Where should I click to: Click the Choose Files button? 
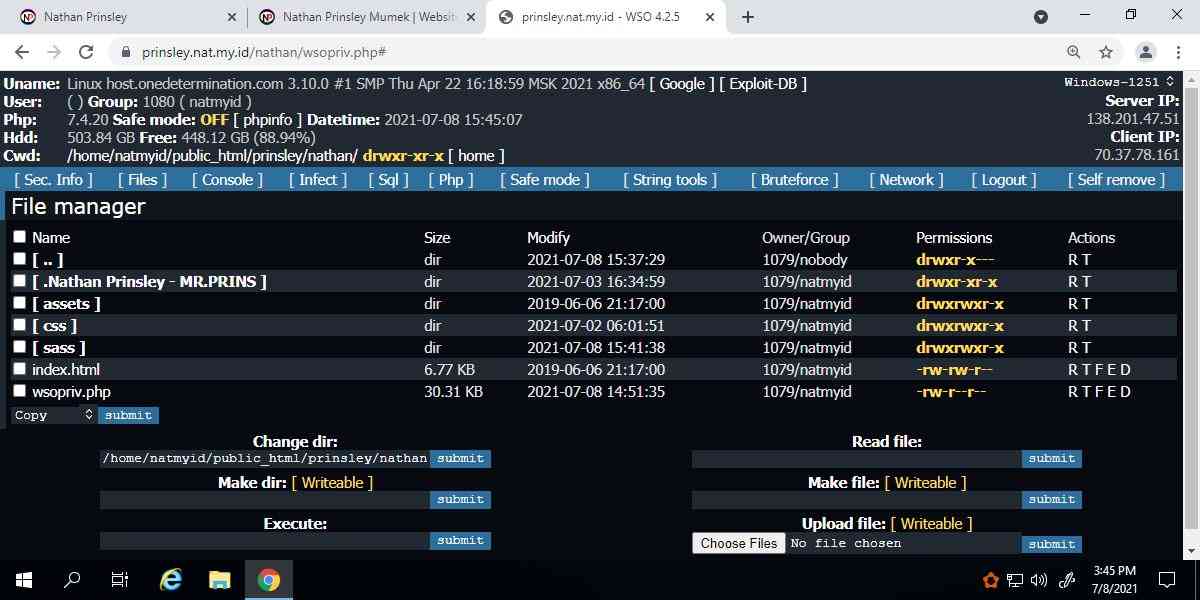(738, 543)
